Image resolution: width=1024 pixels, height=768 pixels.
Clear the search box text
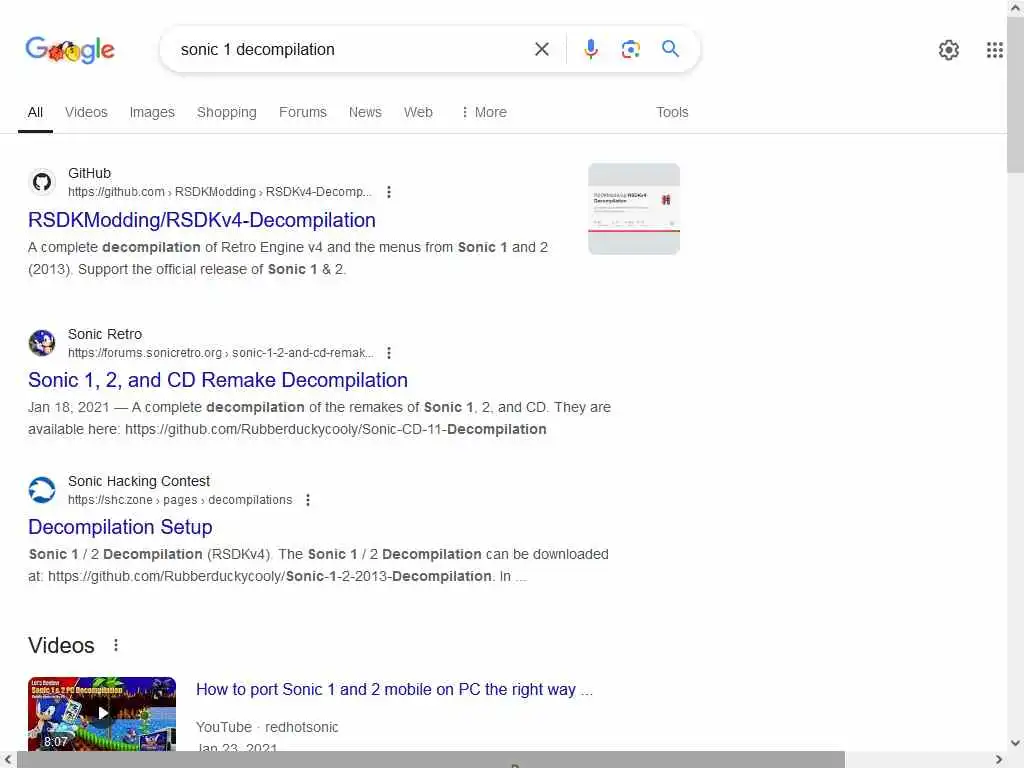click(x=541, y=49)
